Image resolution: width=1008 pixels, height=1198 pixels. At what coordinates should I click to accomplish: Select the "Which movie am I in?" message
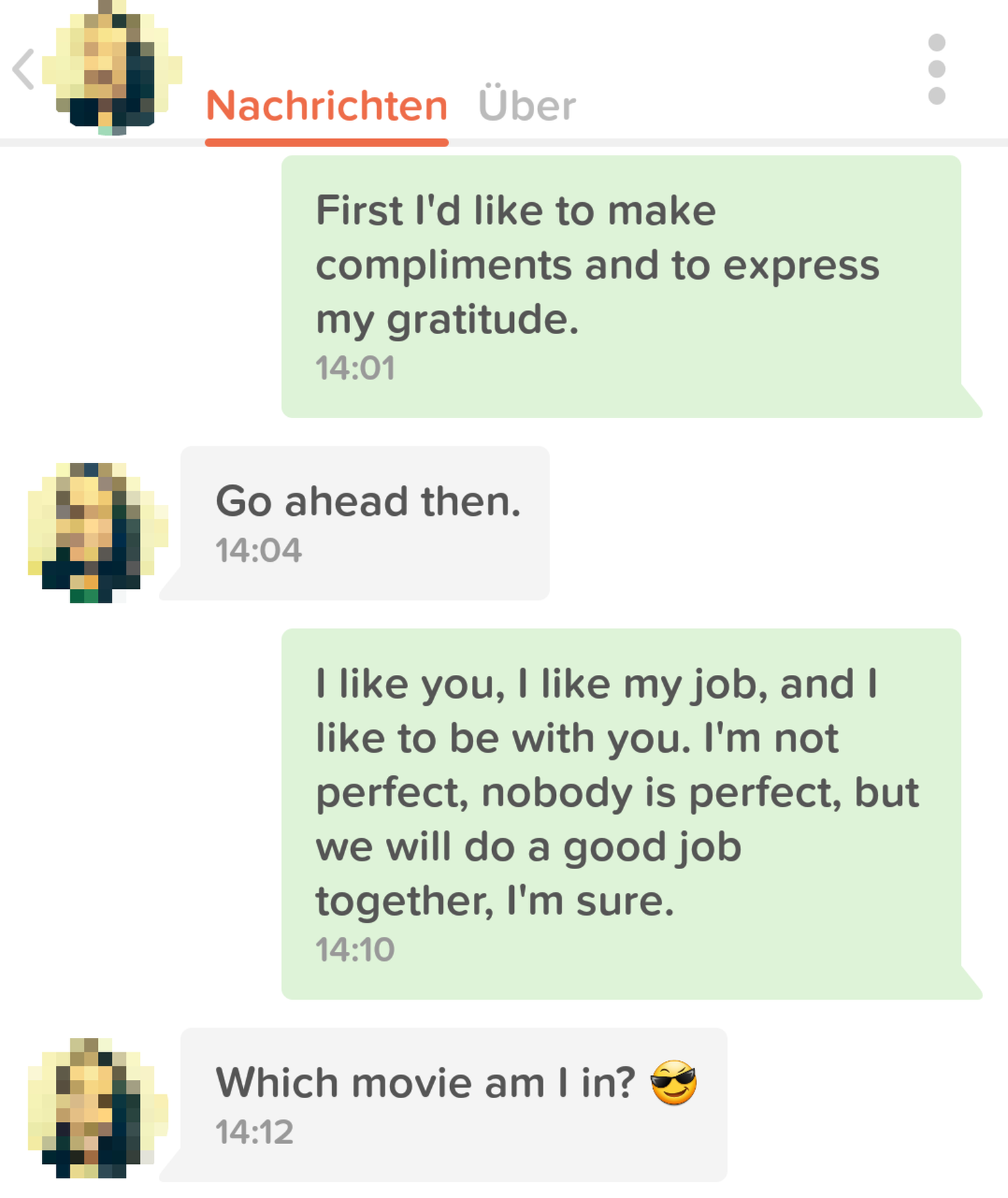[x=453, y=1104]
